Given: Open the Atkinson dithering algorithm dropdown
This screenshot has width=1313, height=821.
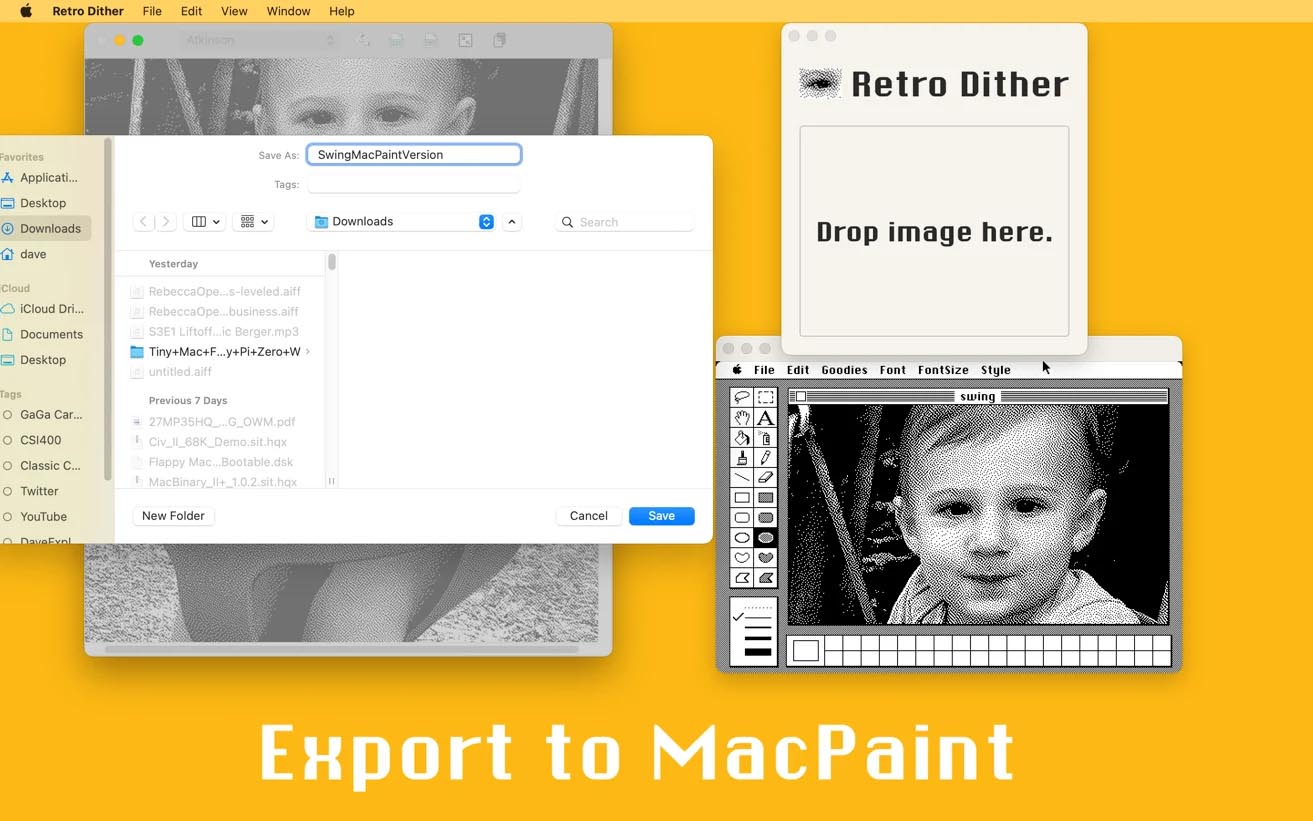Looking at the screenshot, I should pos(258,40).
